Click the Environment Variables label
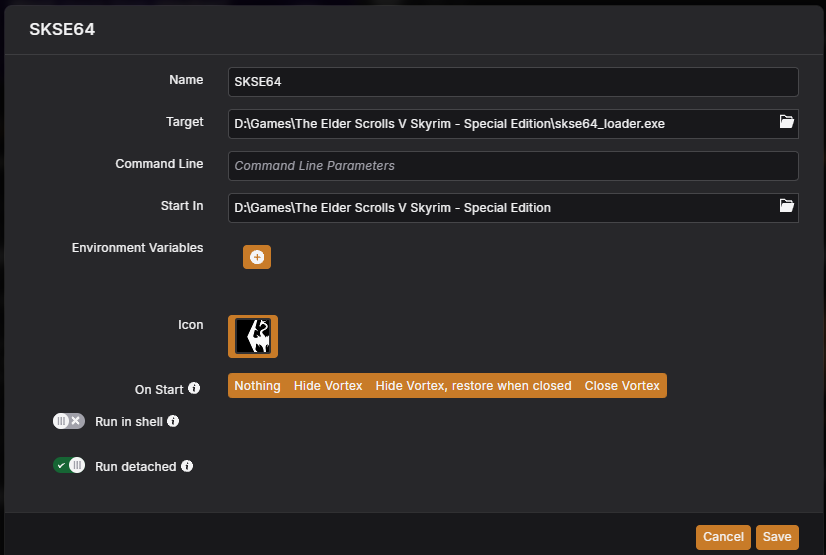Viewport: 826px width, 555px height. click(137, 247)
